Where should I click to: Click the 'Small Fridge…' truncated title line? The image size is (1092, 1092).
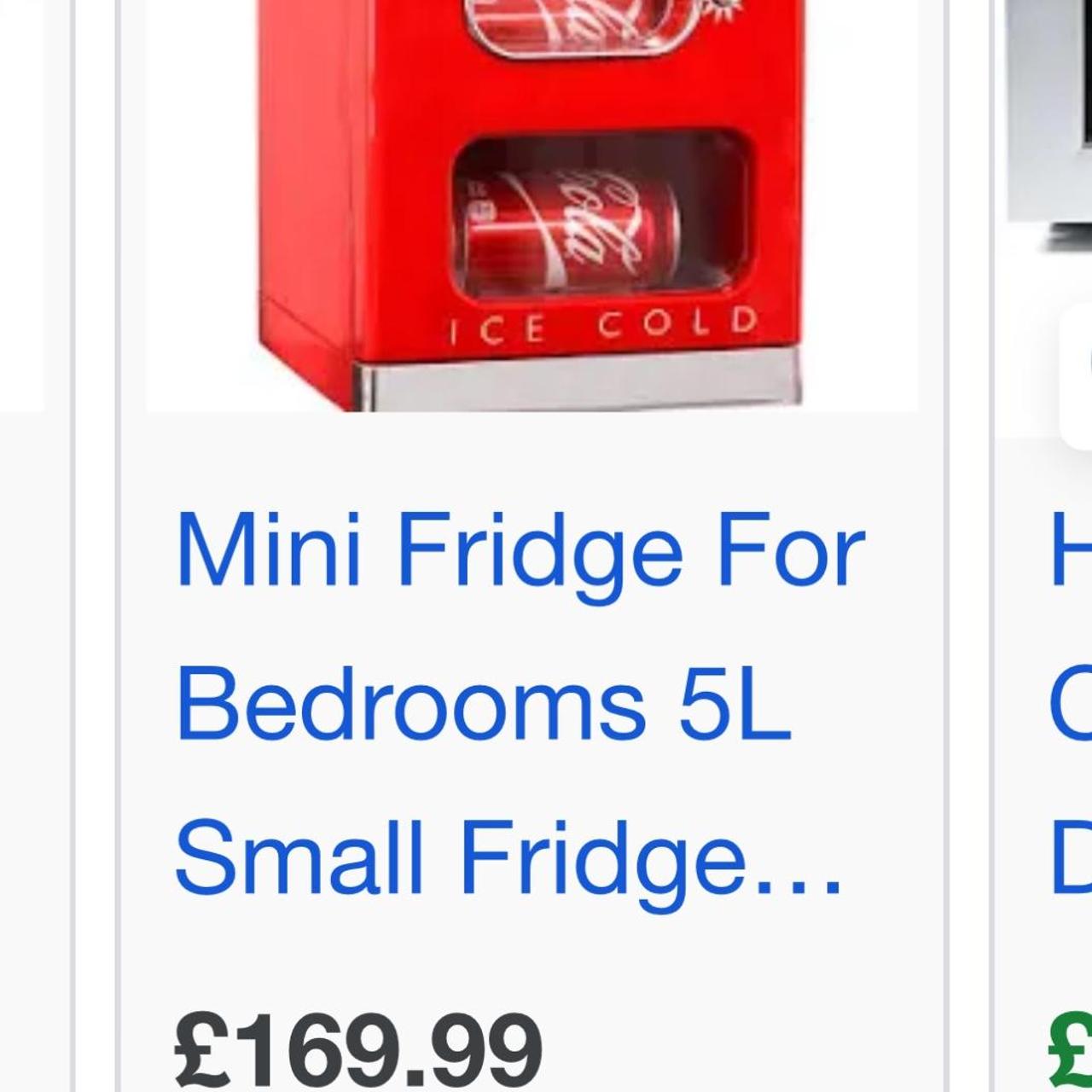(509, 857)
